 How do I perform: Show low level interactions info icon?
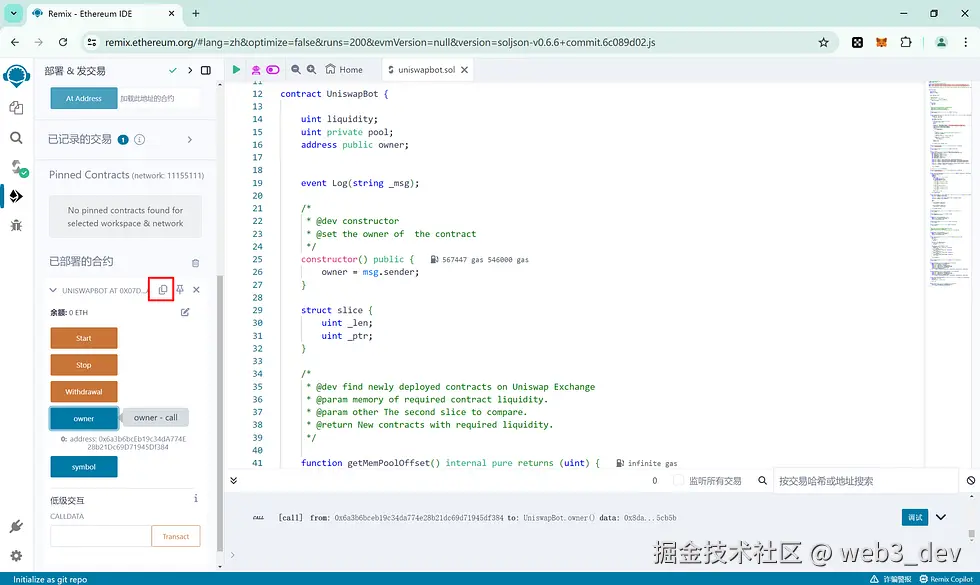pyautogui.click(x=196, y=498)
